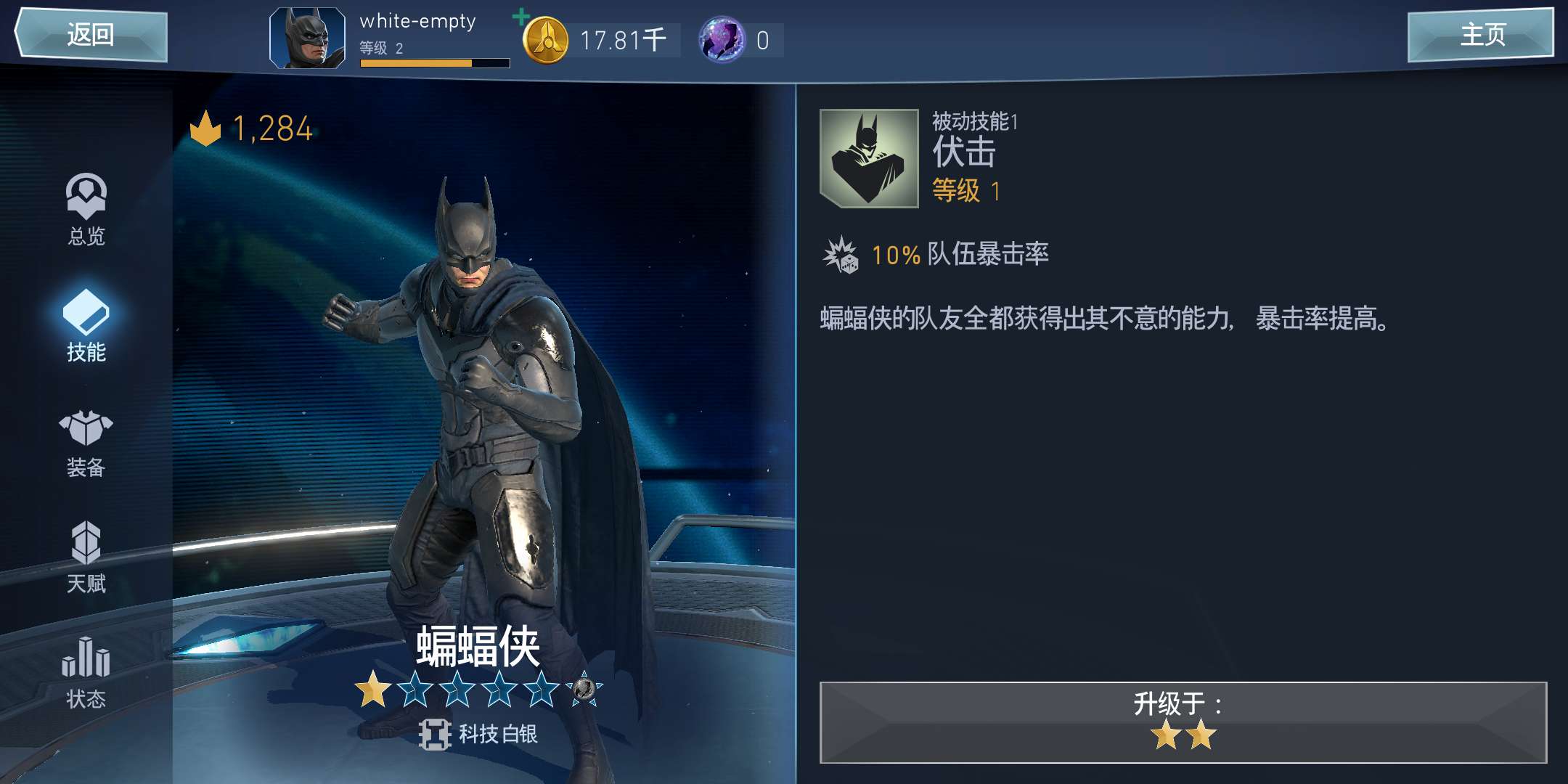Click the Batman player avatar portrait

tap(307, 38)
